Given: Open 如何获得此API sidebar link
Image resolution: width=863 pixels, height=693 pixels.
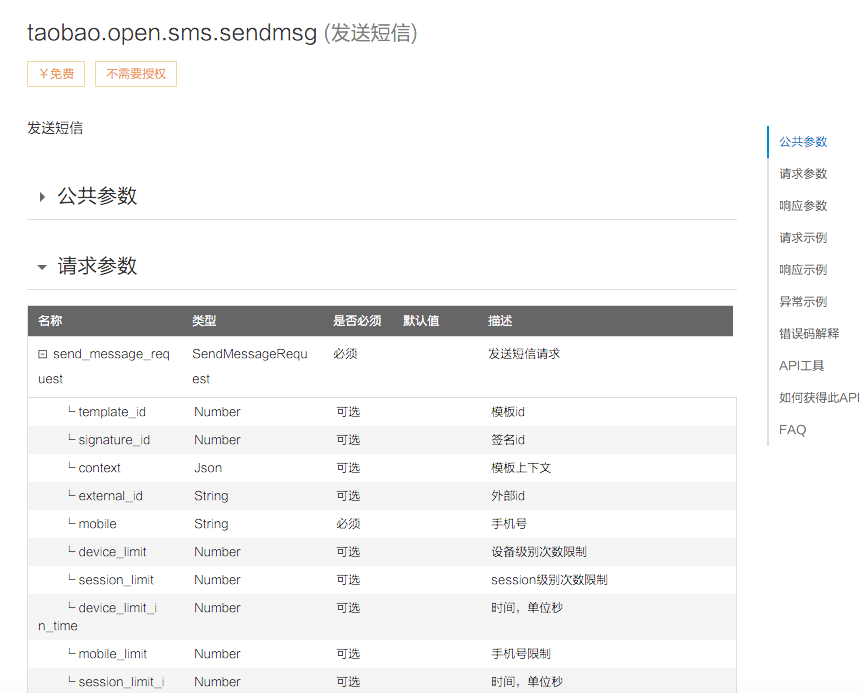Looking at the screenshot, I should [819, 397].
